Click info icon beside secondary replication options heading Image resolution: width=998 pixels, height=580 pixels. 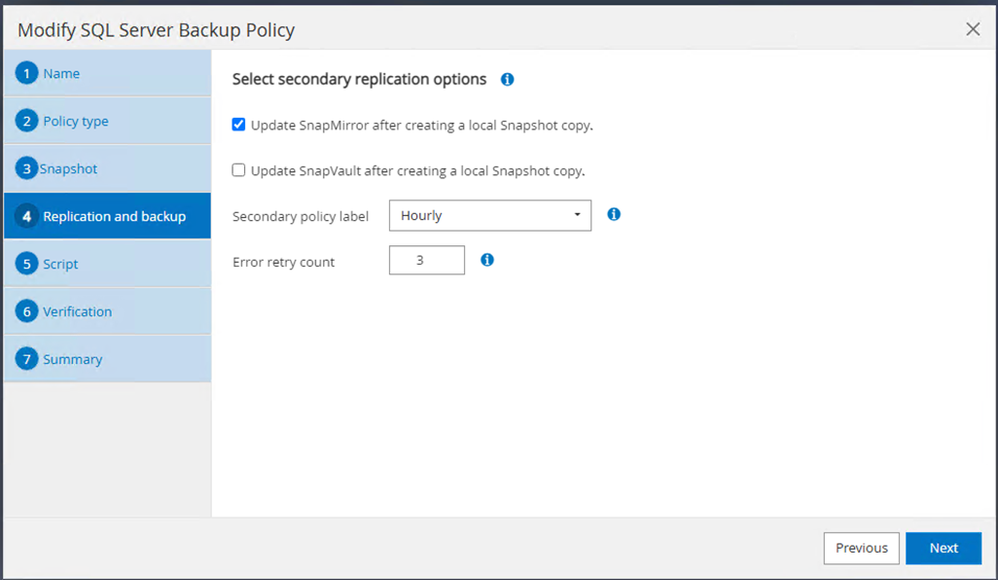click(507, 79)
